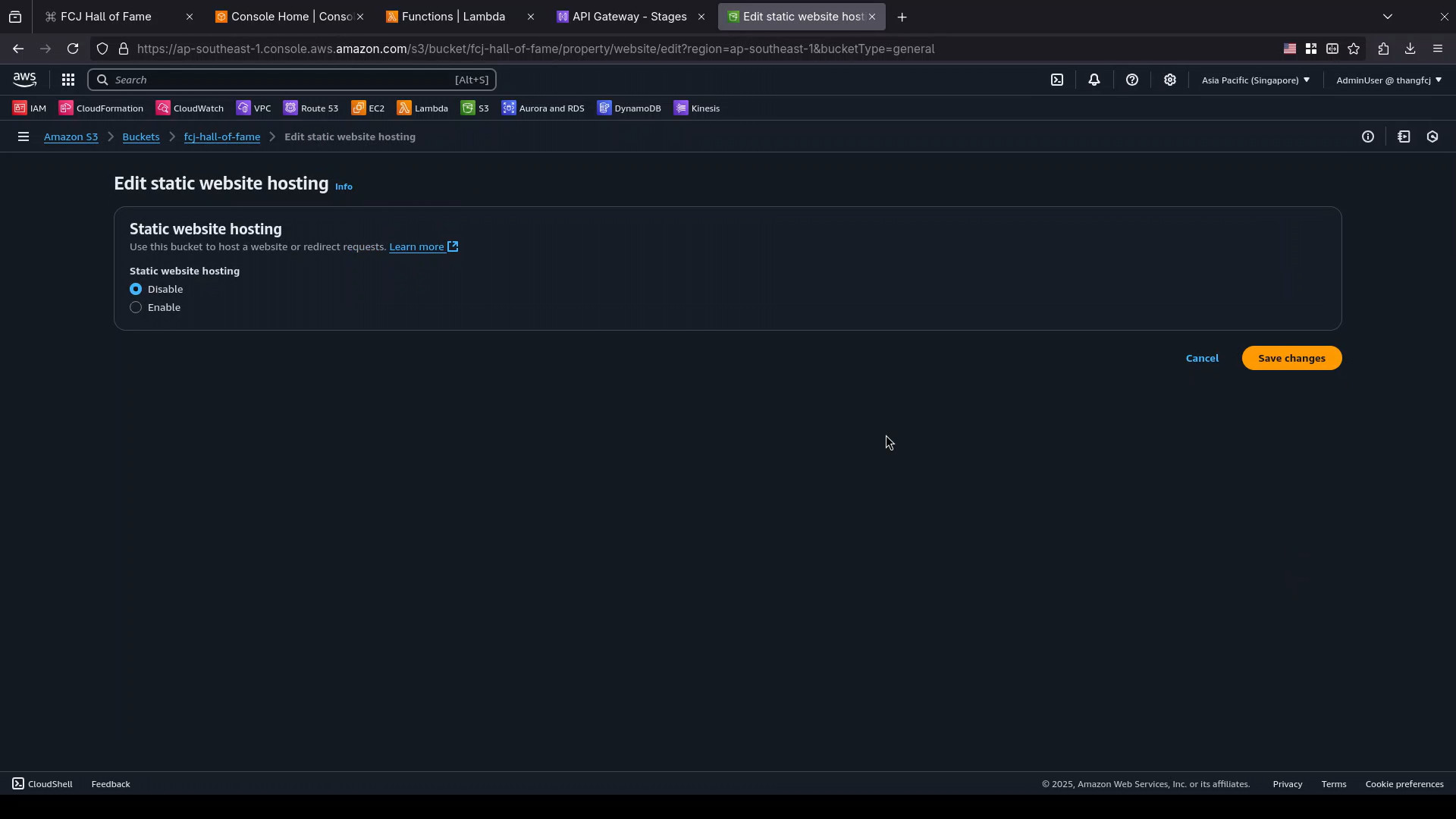
Task: Open the Learn more link
Action: click(424, 246)
